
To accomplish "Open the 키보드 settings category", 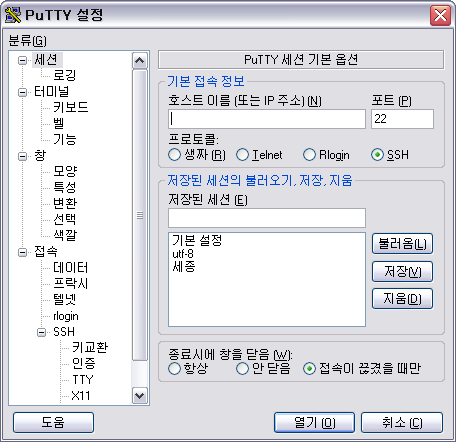I will coord(71,107).
